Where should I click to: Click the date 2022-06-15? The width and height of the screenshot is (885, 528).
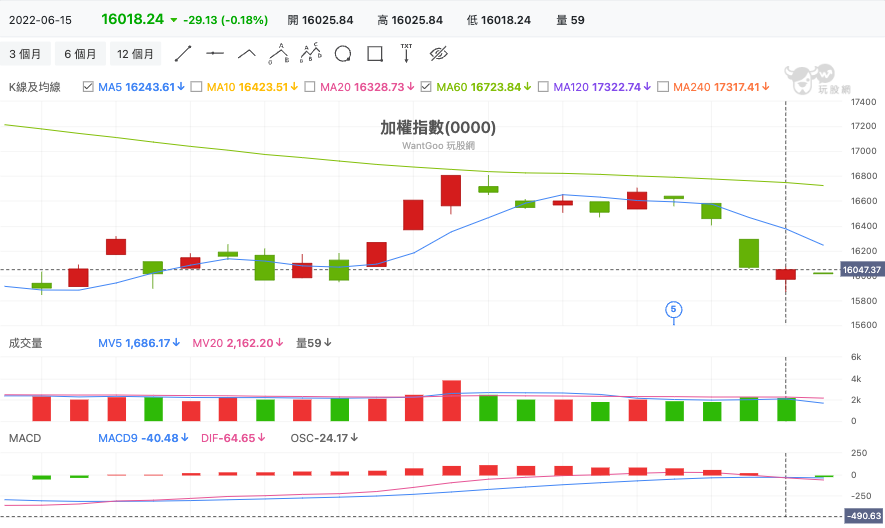[40, 20]
